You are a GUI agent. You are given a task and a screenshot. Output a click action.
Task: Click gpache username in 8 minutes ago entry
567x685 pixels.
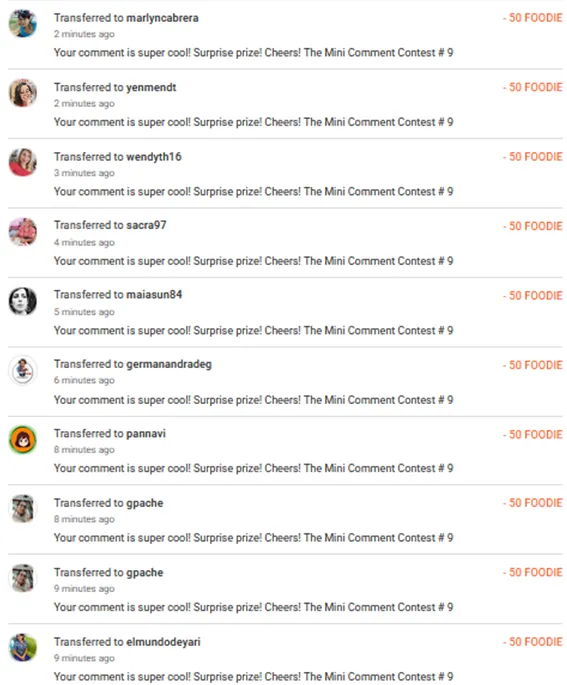(145, 503)
